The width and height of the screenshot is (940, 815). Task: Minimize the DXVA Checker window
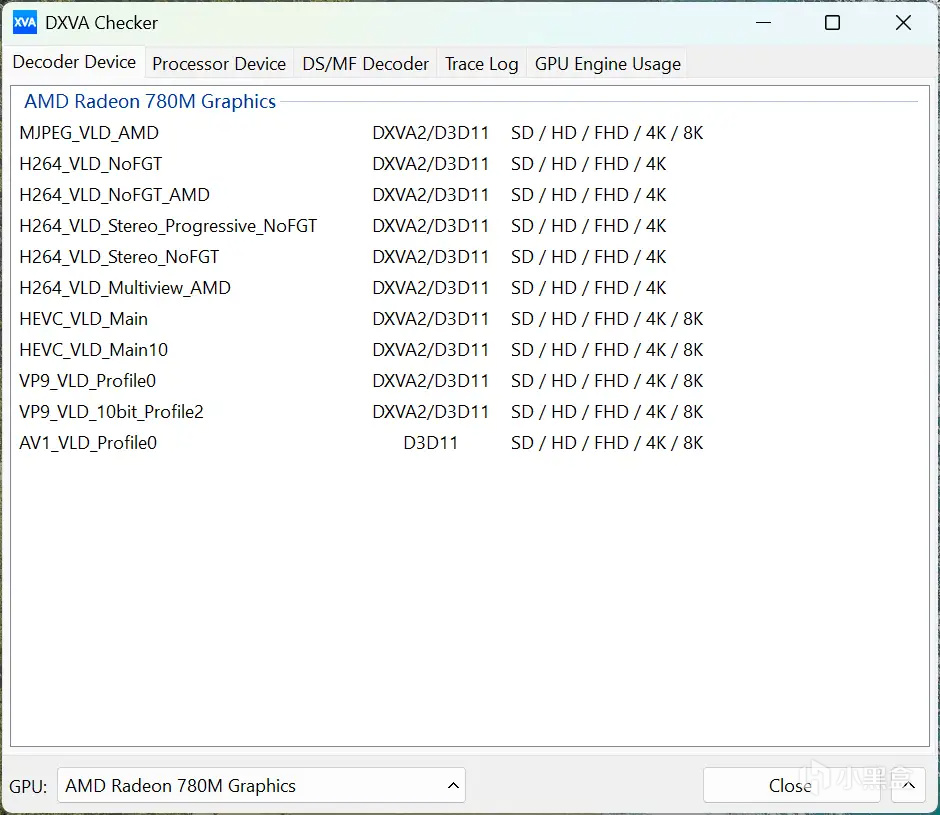coord(763,23)
